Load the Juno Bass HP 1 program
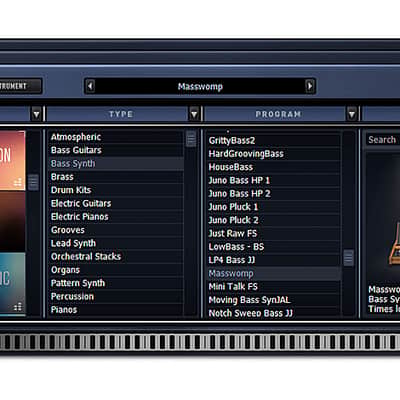This screenshot has width=400, height=400. [x=274, y=181]
